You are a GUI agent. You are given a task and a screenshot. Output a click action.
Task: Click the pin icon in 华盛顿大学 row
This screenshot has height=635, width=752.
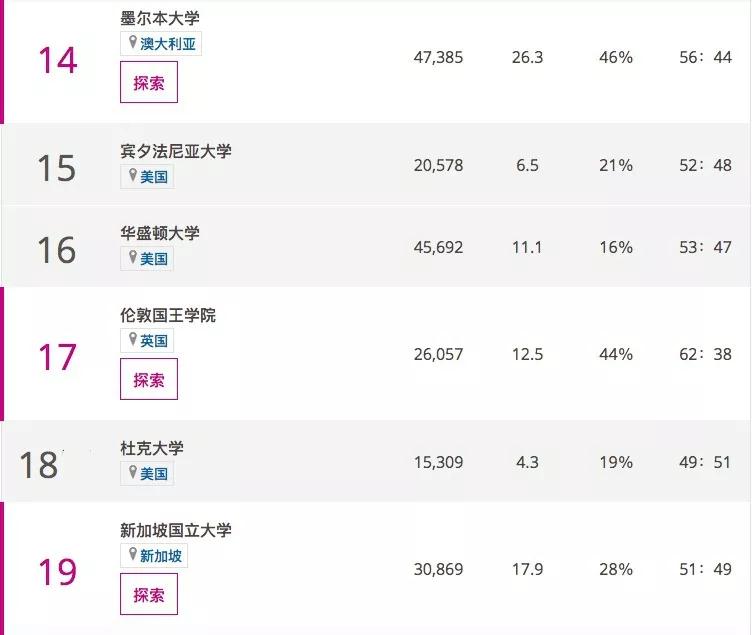tap(132, 258)
